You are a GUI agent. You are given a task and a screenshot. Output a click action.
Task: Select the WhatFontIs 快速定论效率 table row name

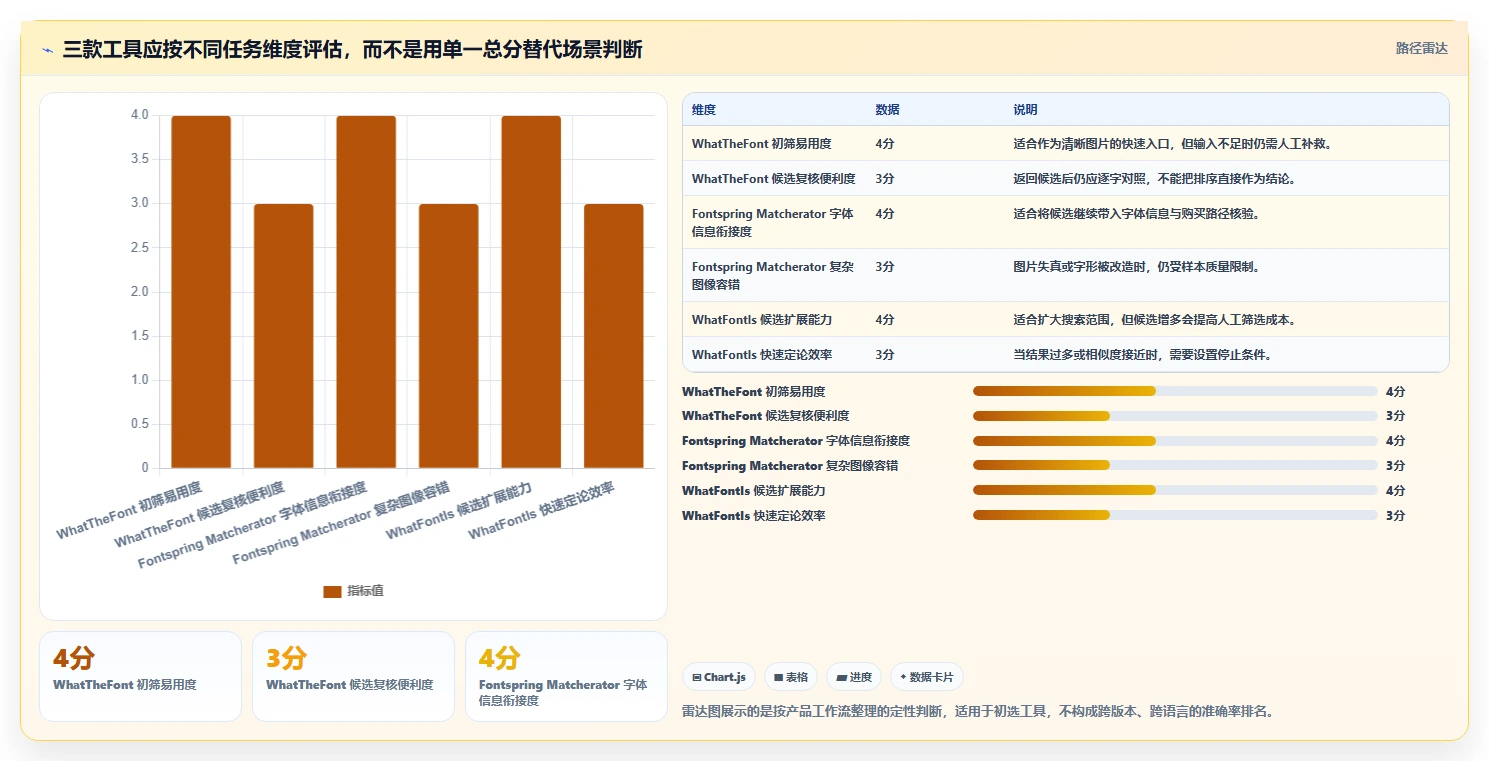coord(762,355)
